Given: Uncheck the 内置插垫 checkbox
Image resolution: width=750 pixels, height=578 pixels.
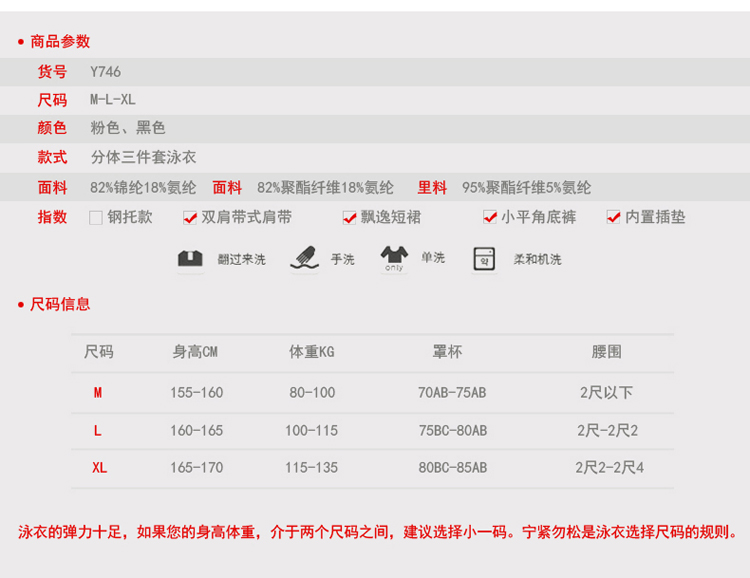Looking at the screenshot, I should 614,217.
